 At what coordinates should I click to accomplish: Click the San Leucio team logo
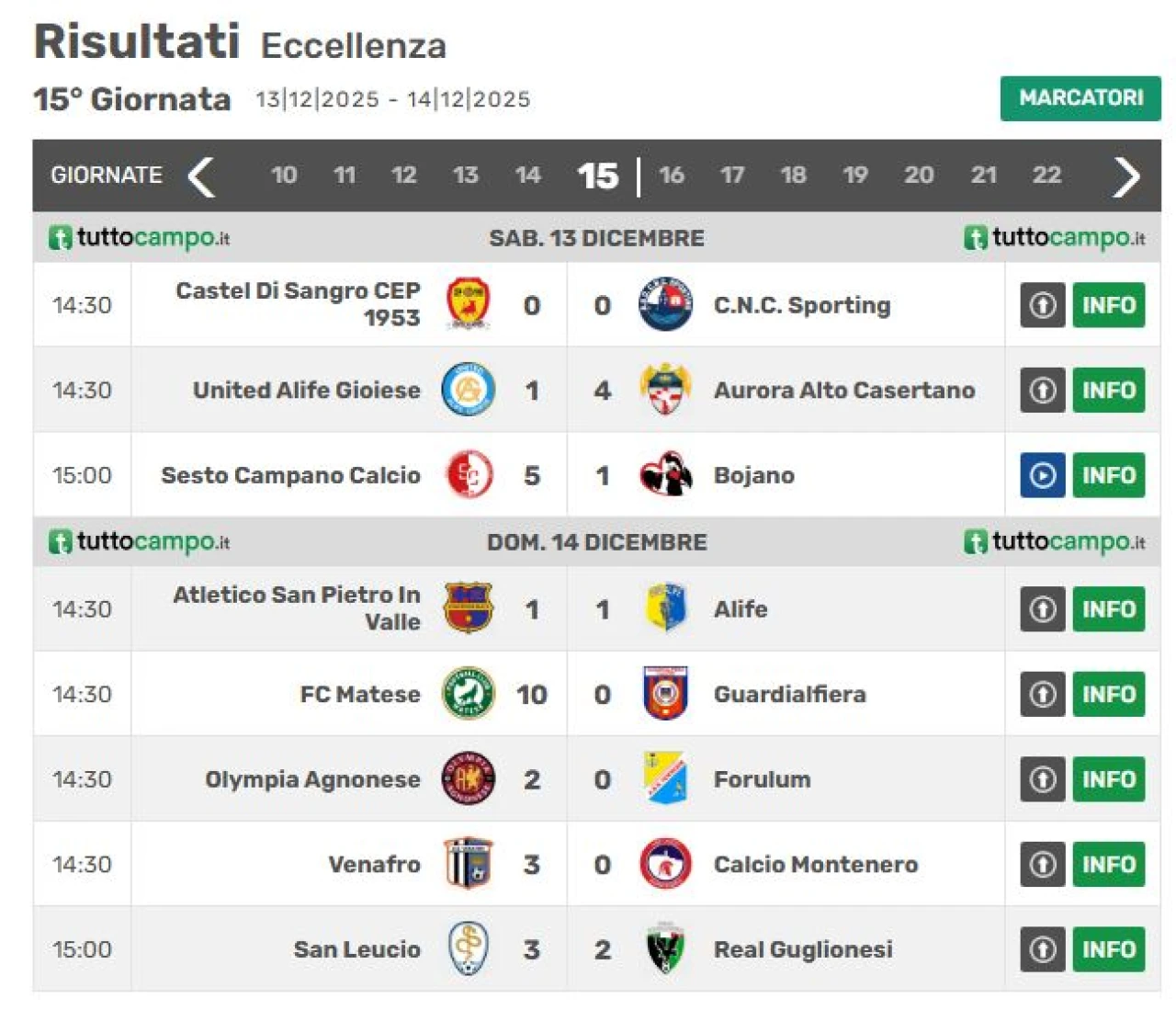pos(468,949)
